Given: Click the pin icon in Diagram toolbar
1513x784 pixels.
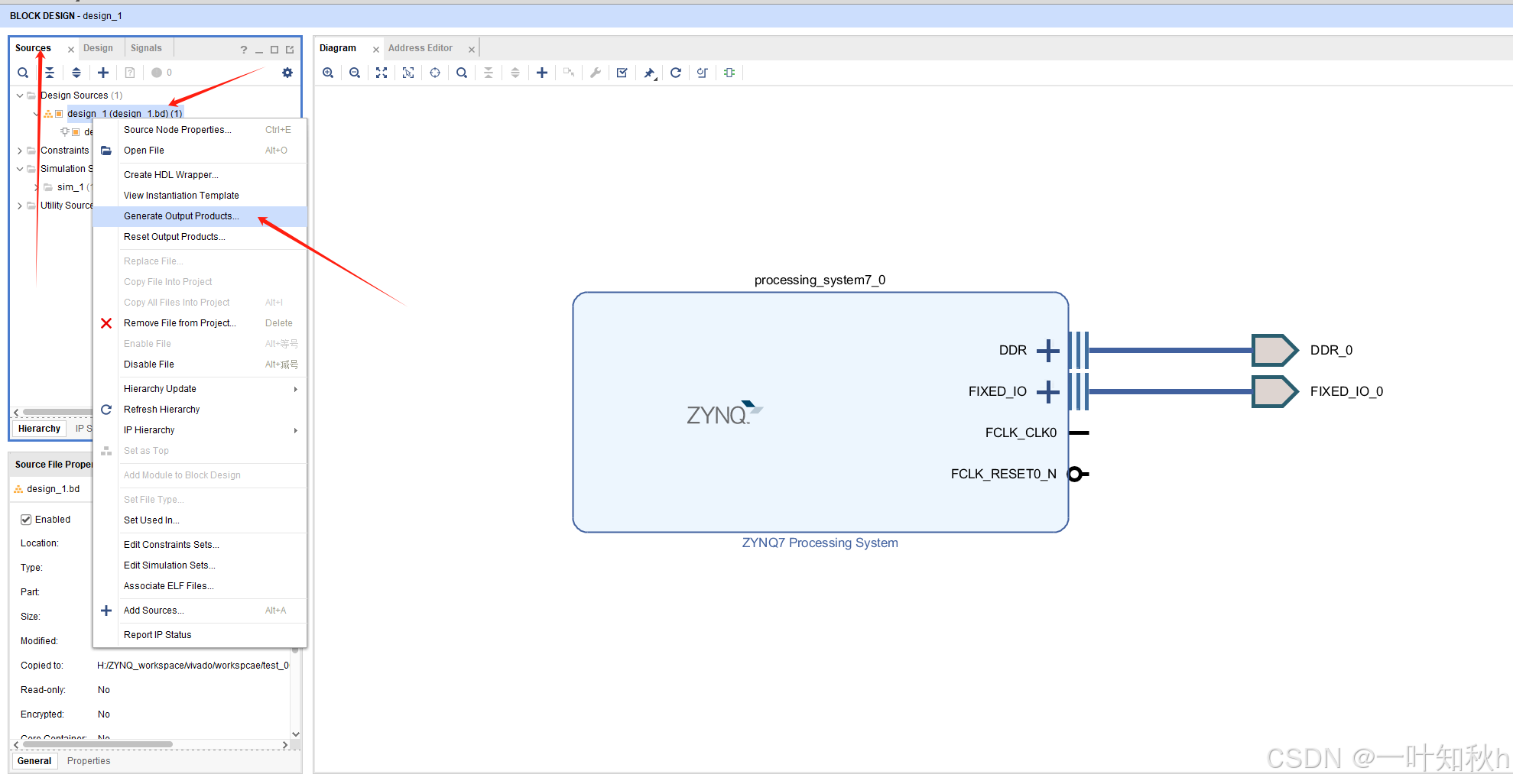Looking at the screenshot, I should (649, 73).
